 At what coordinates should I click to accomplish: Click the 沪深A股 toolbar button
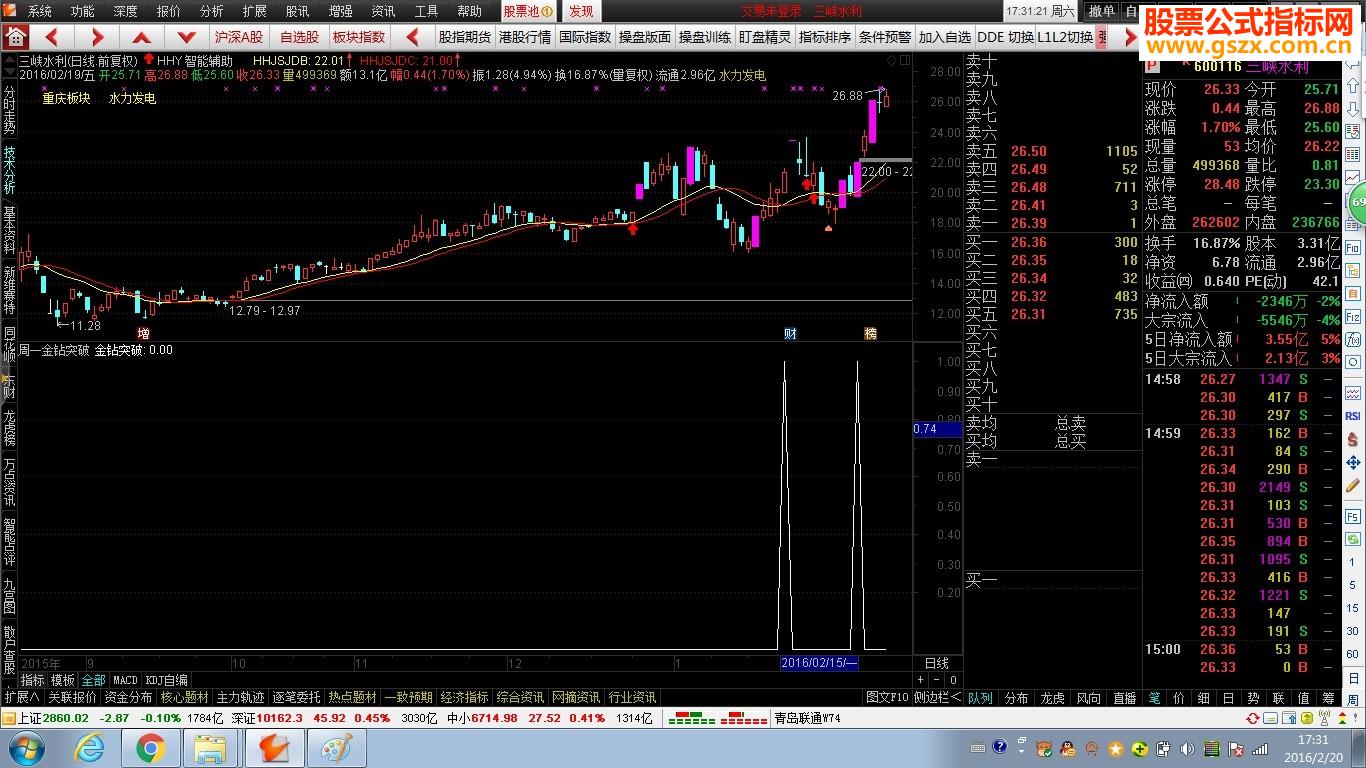[x=239, y=37]
